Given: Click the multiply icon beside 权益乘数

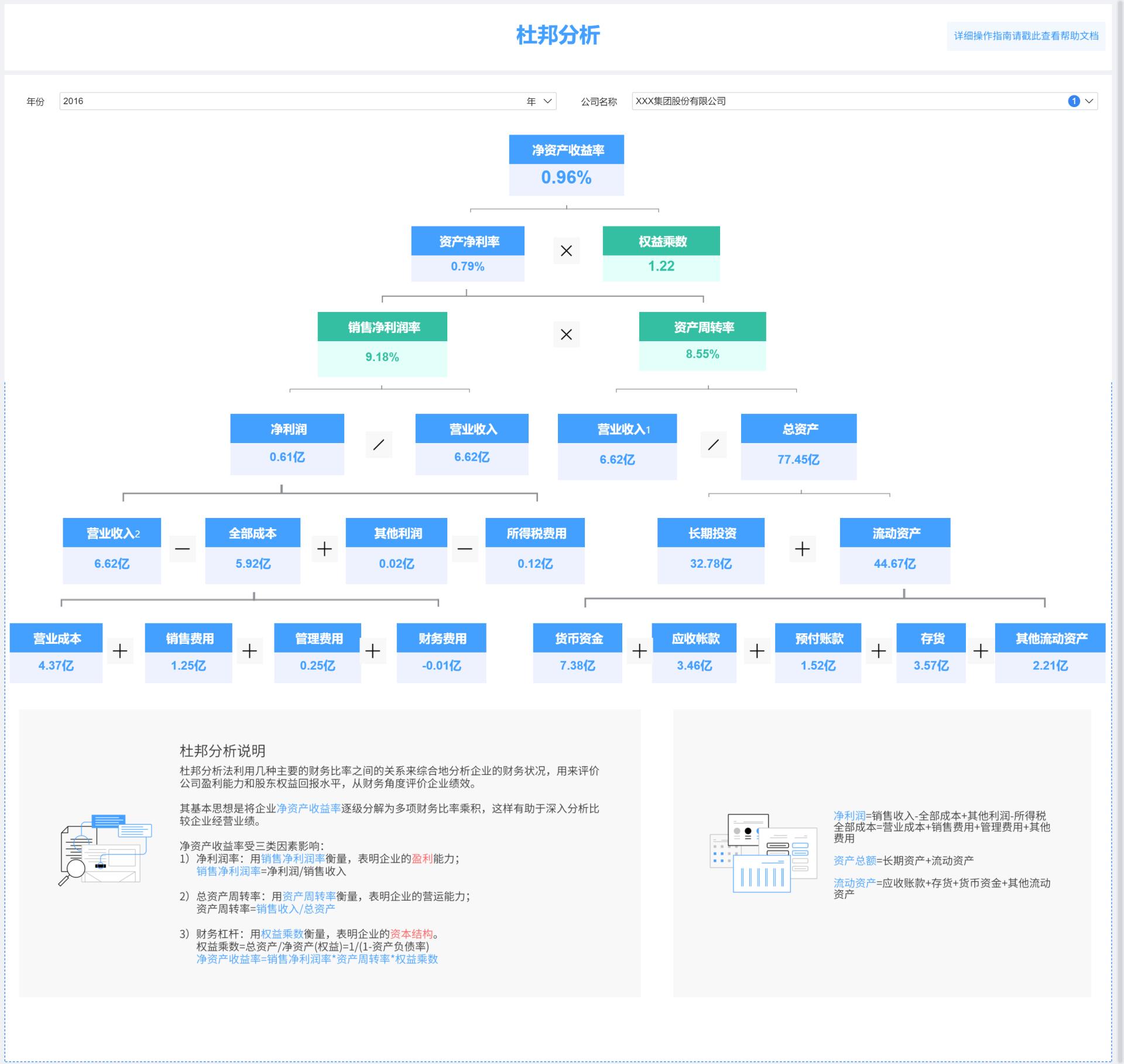Looking at the screenshot, I should 566,251.
